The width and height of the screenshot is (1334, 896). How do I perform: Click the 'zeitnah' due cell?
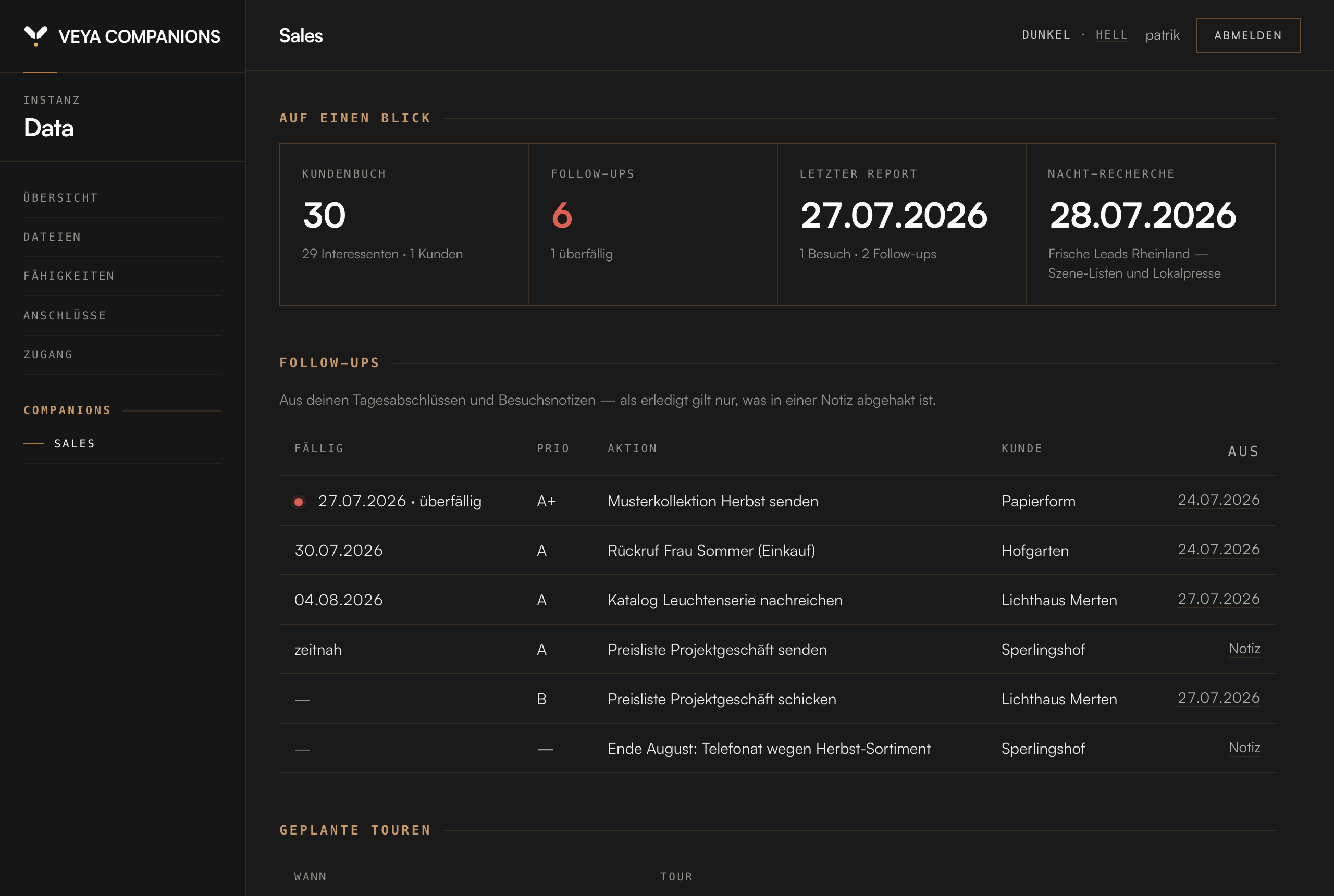pos(318,650)
